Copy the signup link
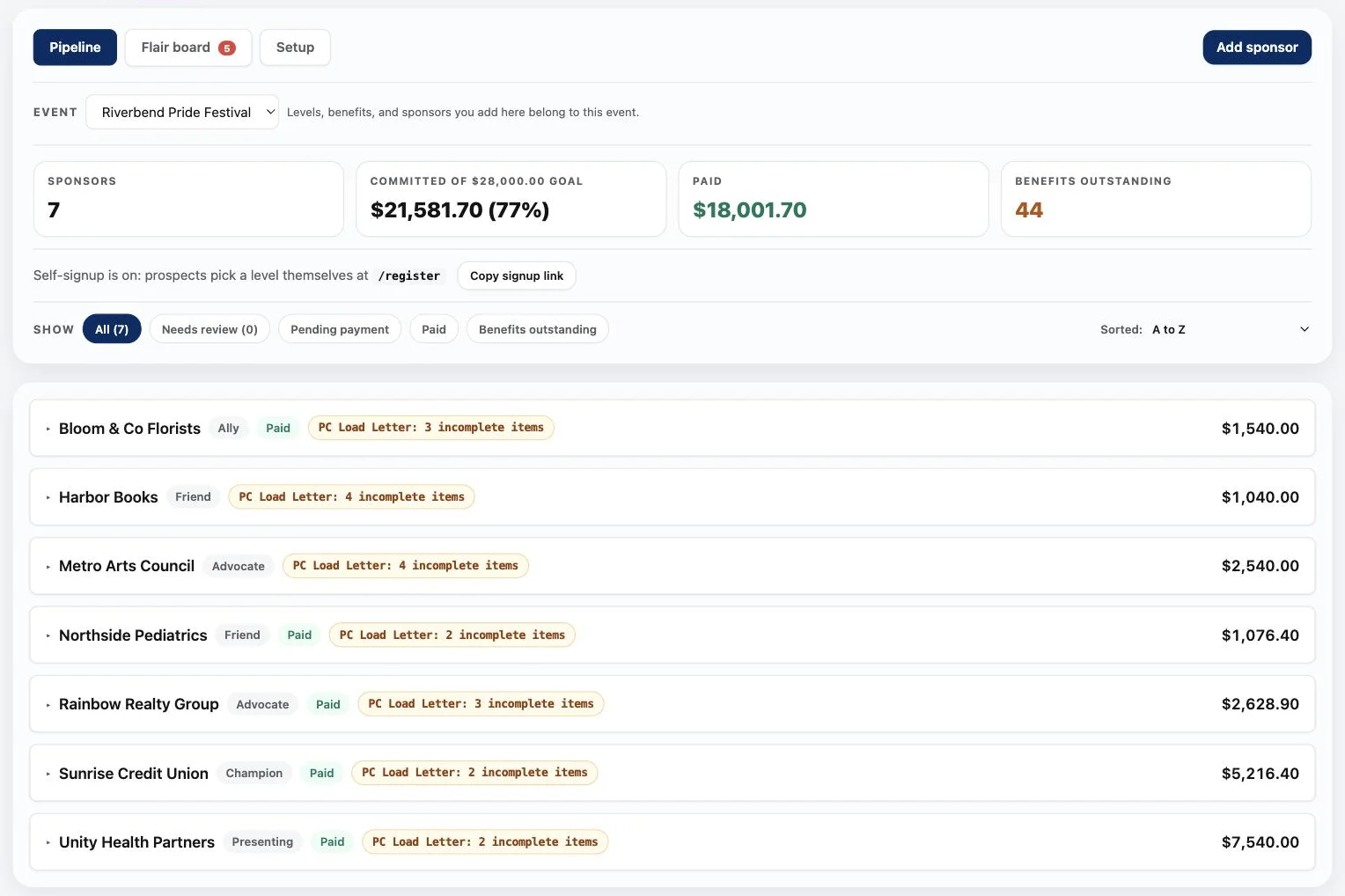1345x896 pixels. 517,275
